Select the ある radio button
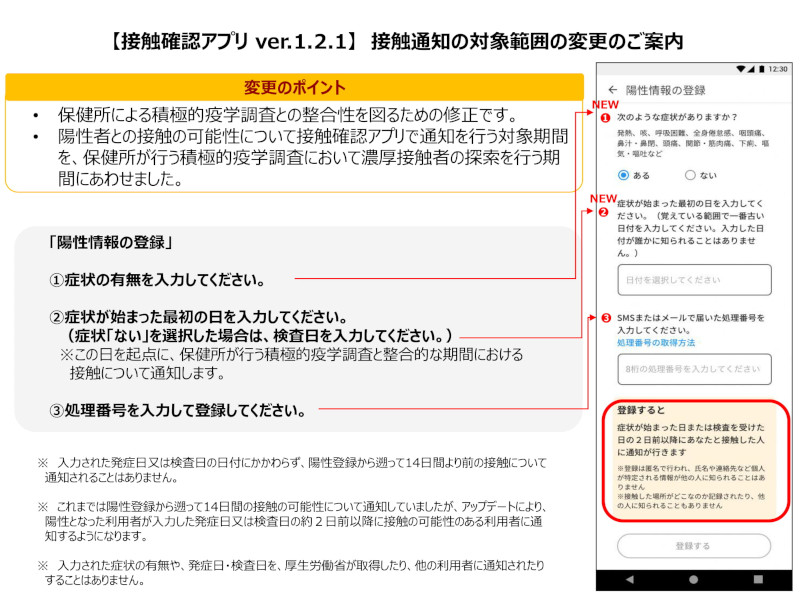Image resolution: width=800 pixels, height=600 pixels. [624, 174]
